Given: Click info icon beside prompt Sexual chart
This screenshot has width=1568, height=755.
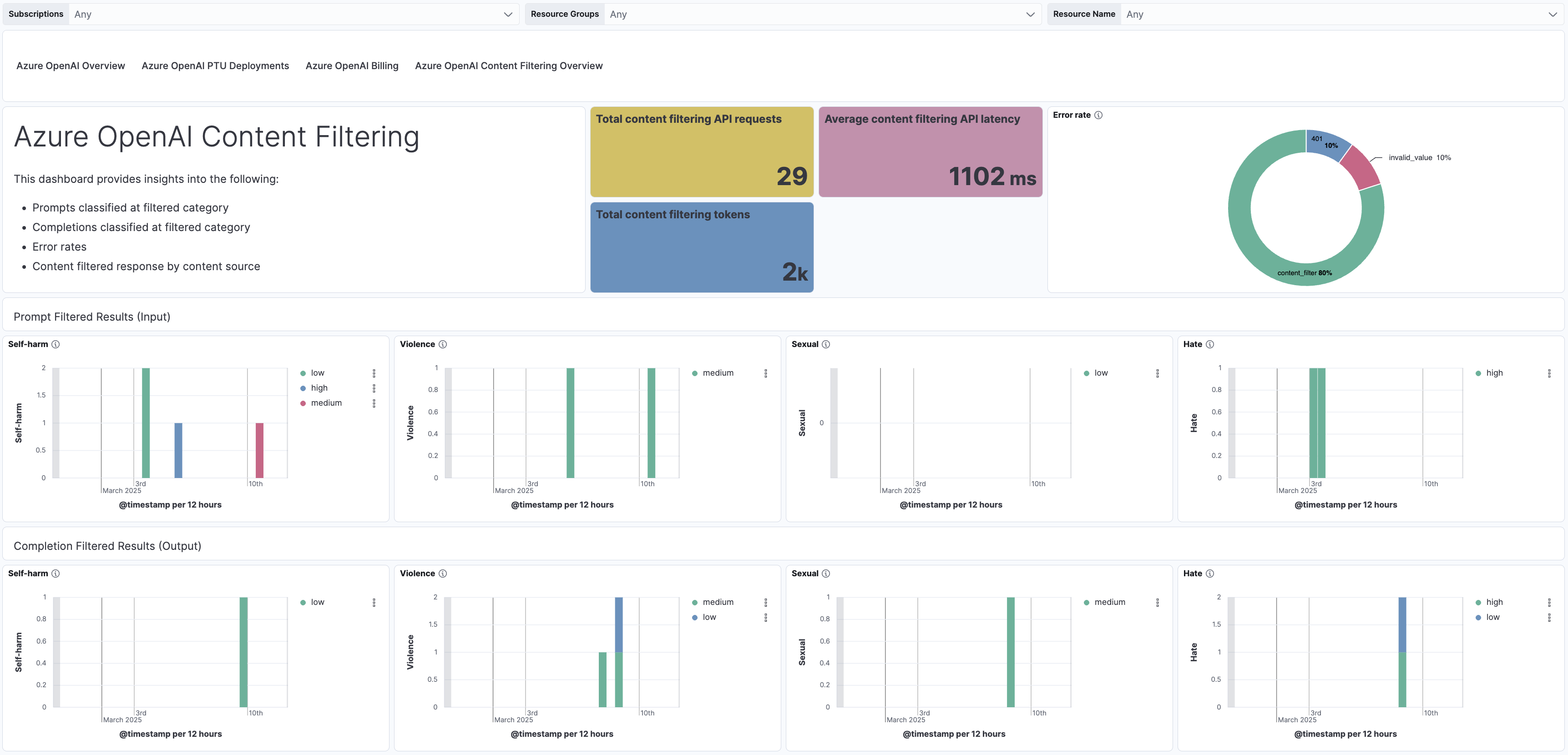Looking at the screenshot, I should coord(825,344).
